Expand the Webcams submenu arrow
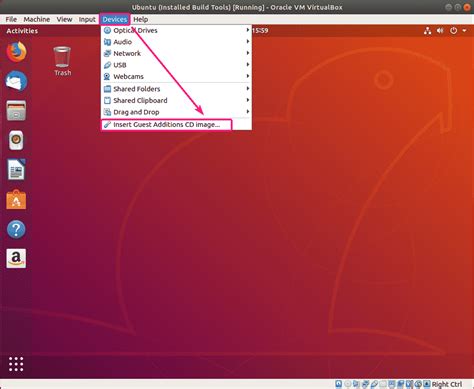The image size is (474, 389). click(248, 76)
